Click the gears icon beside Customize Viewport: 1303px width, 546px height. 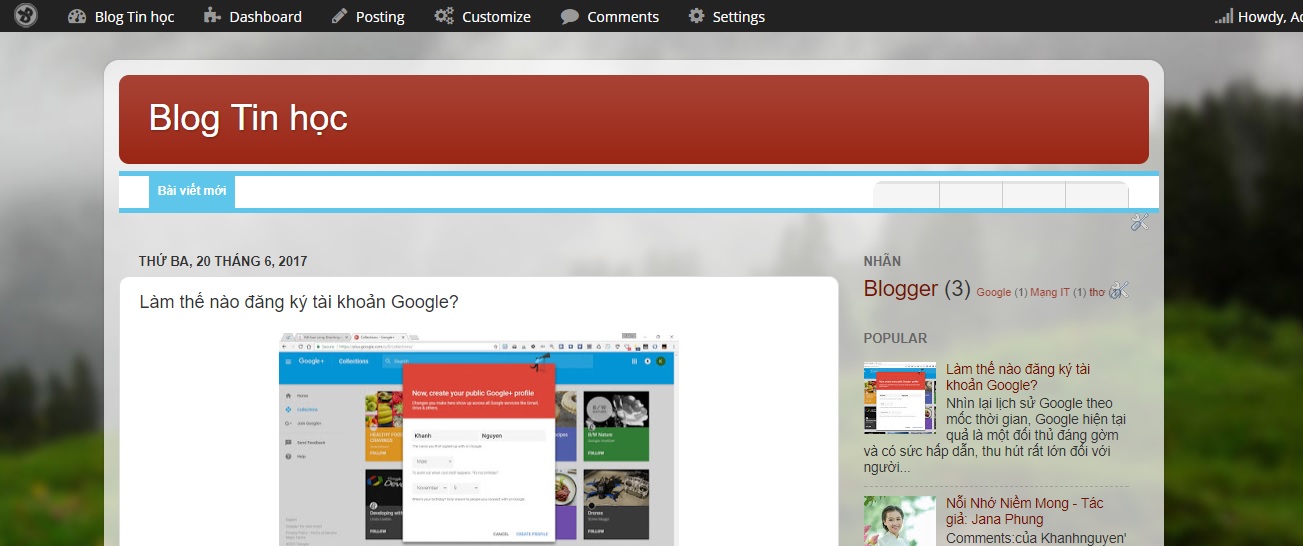pyautogui.click(x=444, y=16)
